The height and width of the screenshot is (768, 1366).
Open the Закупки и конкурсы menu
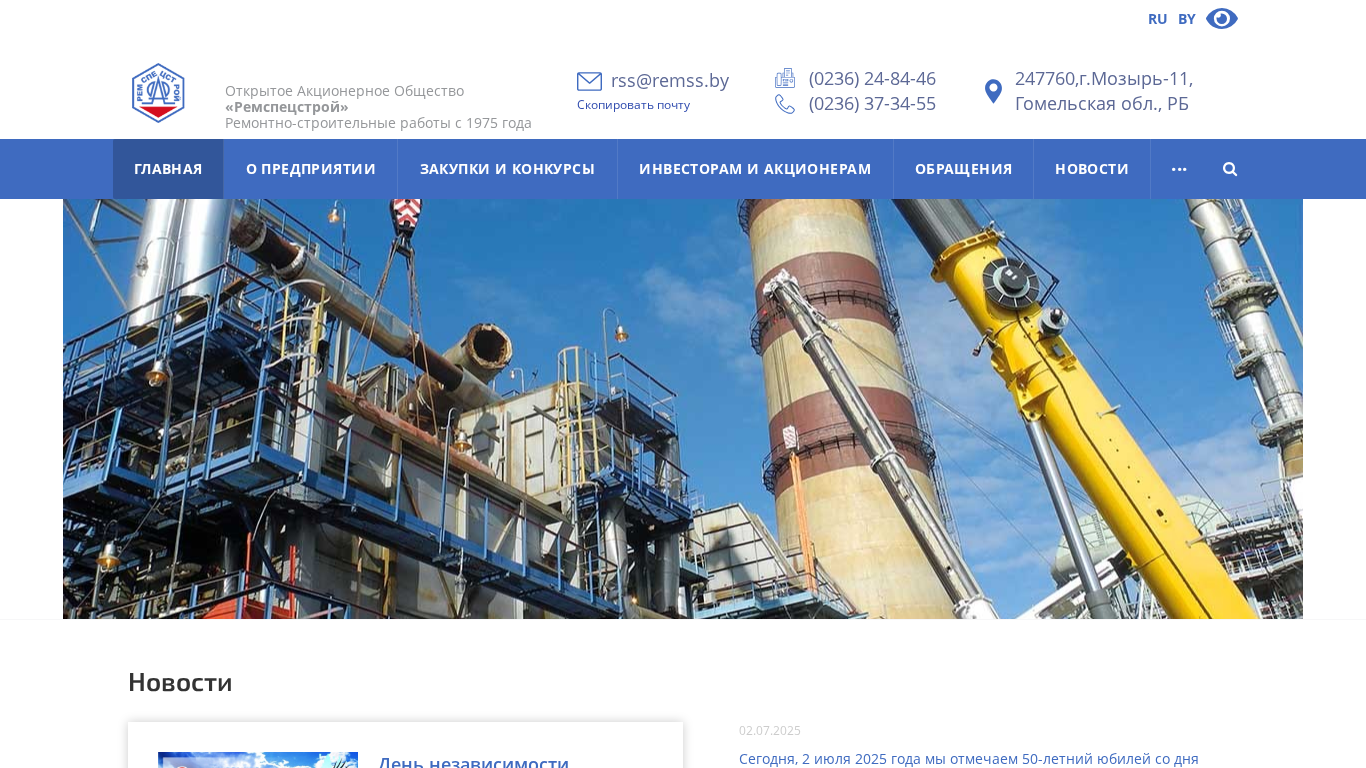[x=507, y=169]
